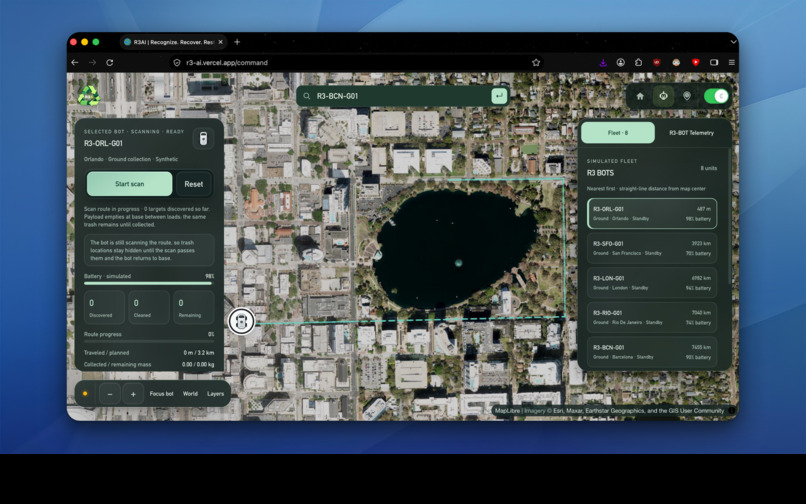The width and height of the screenshot is (806, 504).
Task: Expand the browser tab list chevron
Action: pos(733,42)
